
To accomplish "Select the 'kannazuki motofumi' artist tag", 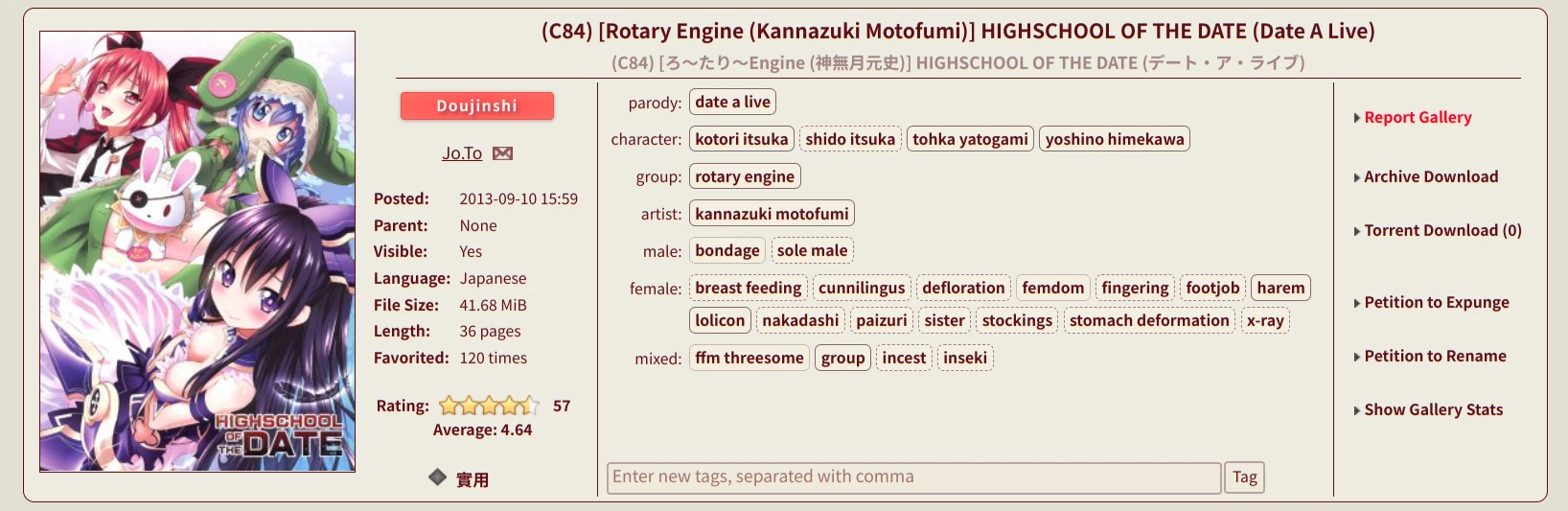I will tap(772, 214).
